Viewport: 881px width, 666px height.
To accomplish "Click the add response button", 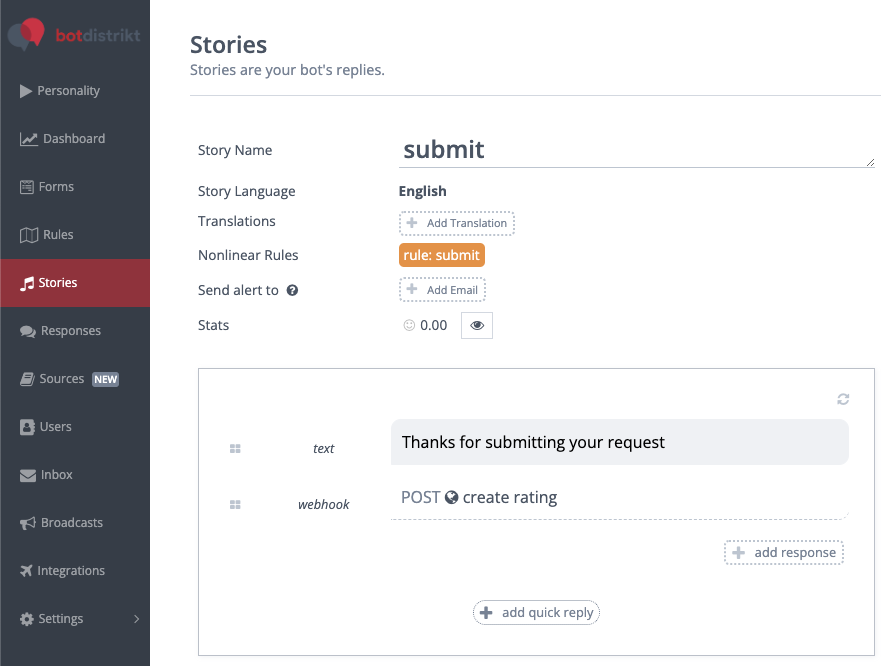I will pos(784,553).
